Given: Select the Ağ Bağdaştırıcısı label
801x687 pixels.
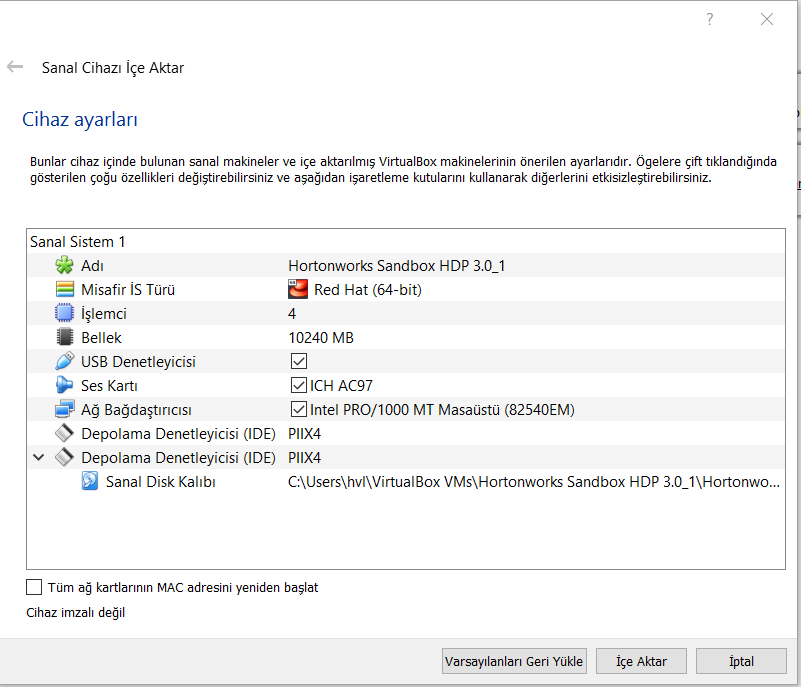Looking at the screenshot, I should [136, 410].
